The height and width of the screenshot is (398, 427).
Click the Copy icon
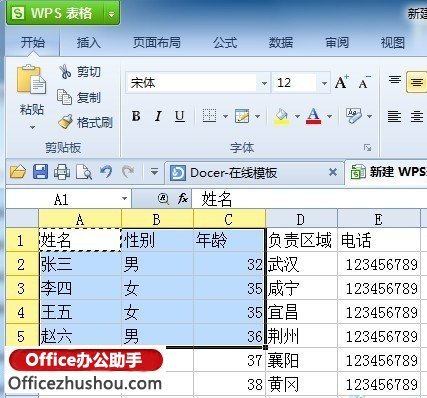[x=64, y=97]
